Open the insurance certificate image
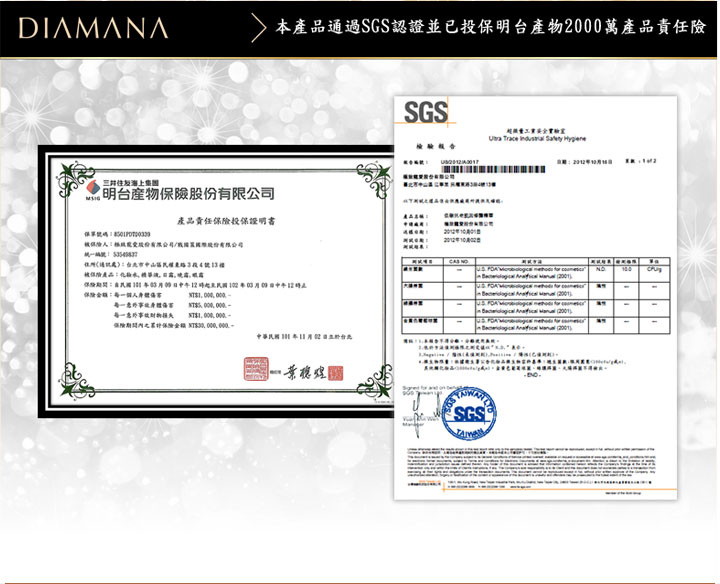 coord(216,281)
